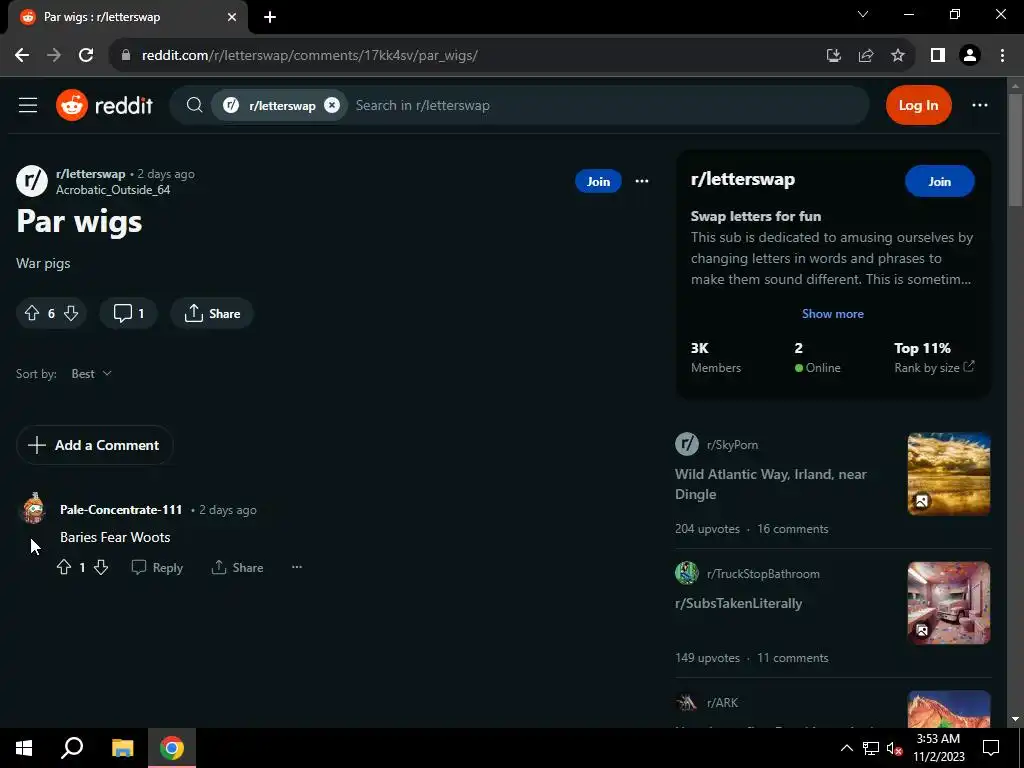
Task: Join r/letterswap from the sidebar card
Action: click(939, 182)
